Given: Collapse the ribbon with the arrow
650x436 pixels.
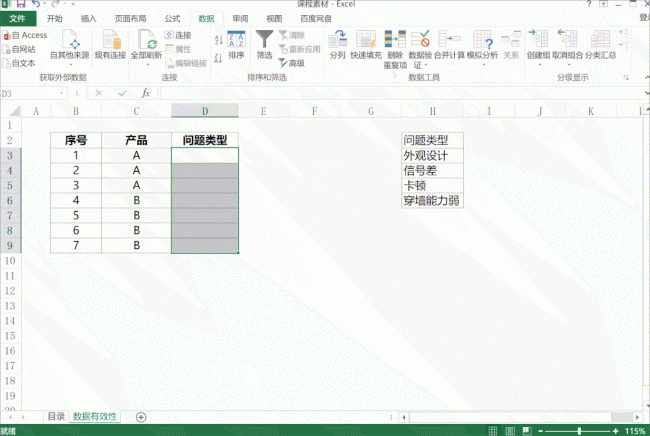Looking at the screenshot, I should 647,78.
